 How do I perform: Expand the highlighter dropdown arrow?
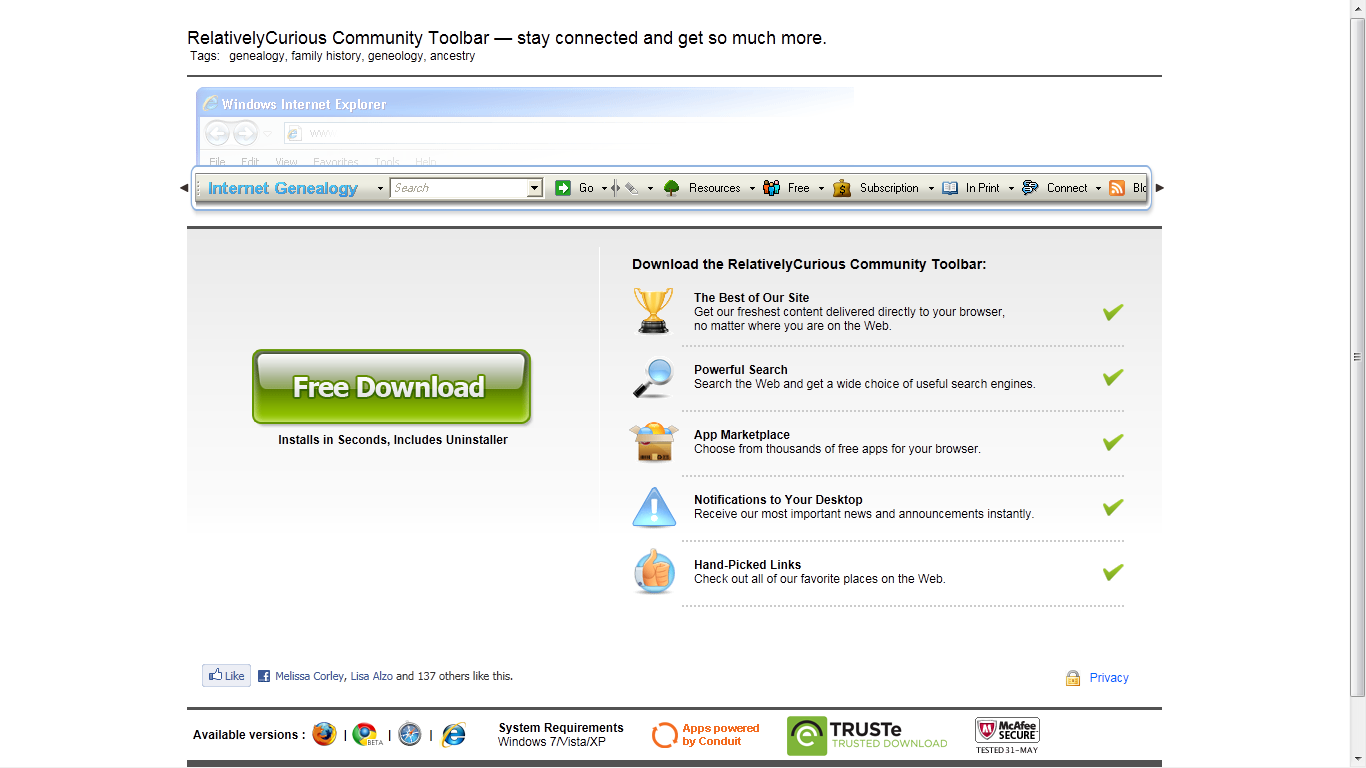pos(650,188)
